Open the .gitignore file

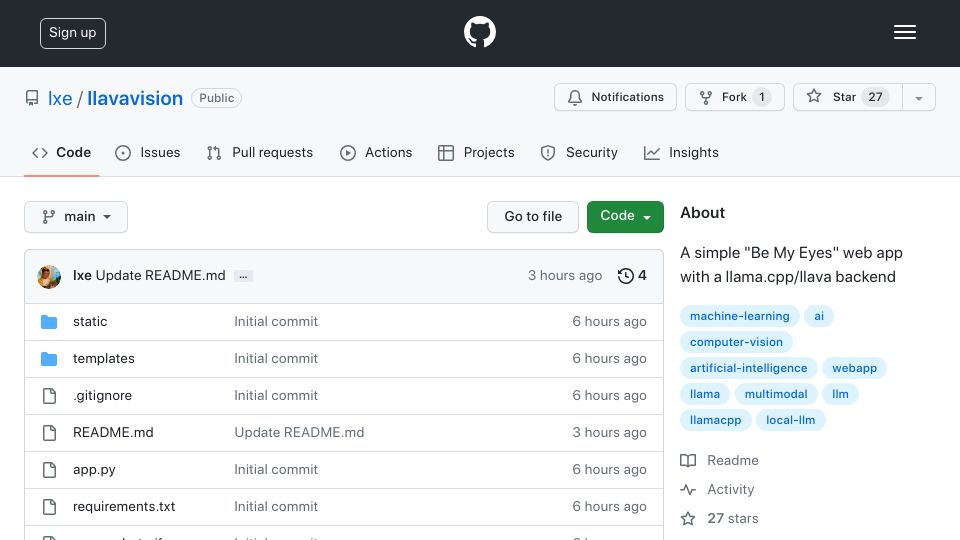pos(102,396)
